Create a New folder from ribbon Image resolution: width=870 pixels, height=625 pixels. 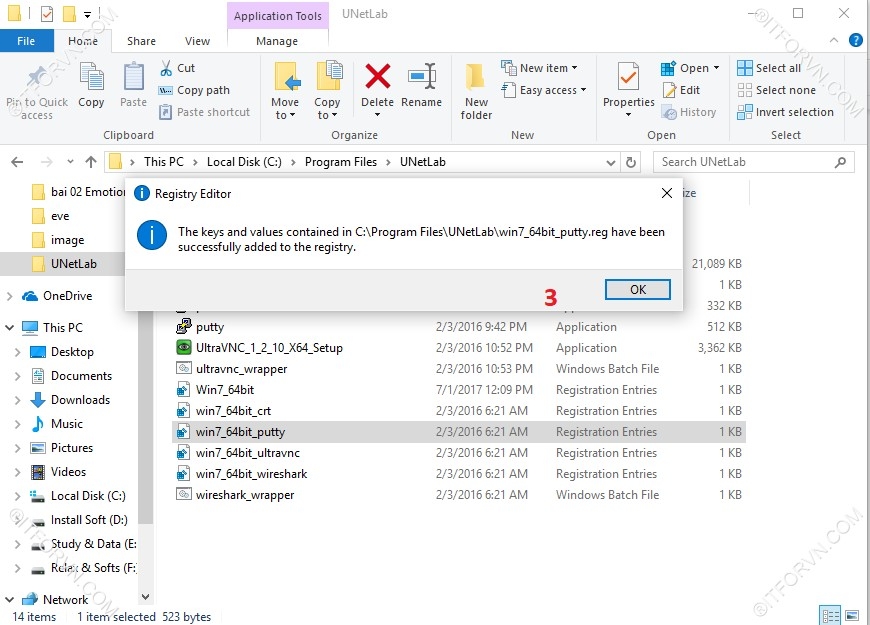point(476,88)
